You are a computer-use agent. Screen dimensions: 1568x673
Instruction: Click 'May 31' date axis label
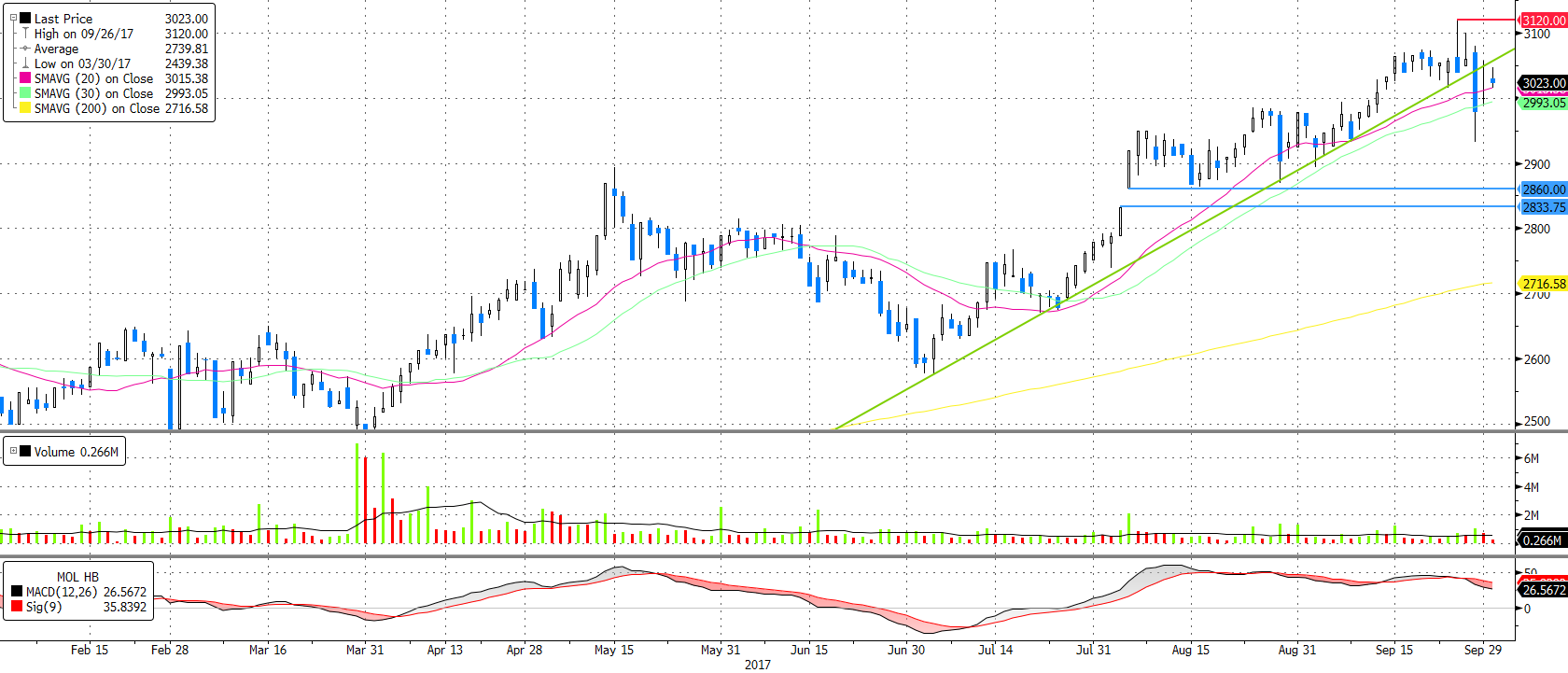(x=721, y=650)
